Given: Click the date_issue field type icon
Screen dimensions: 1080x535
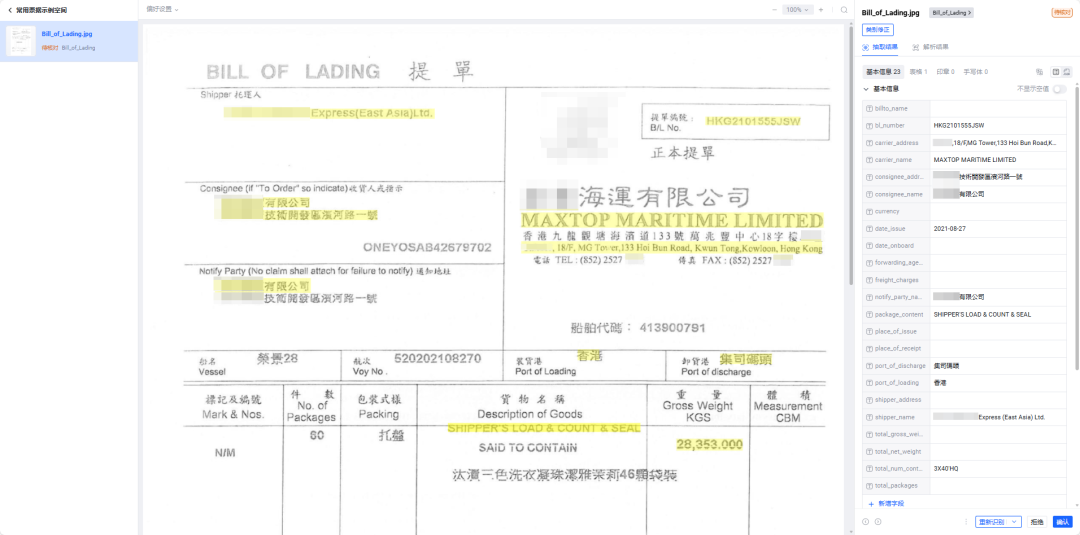Looking at the screenshot, I should point(869,229).
